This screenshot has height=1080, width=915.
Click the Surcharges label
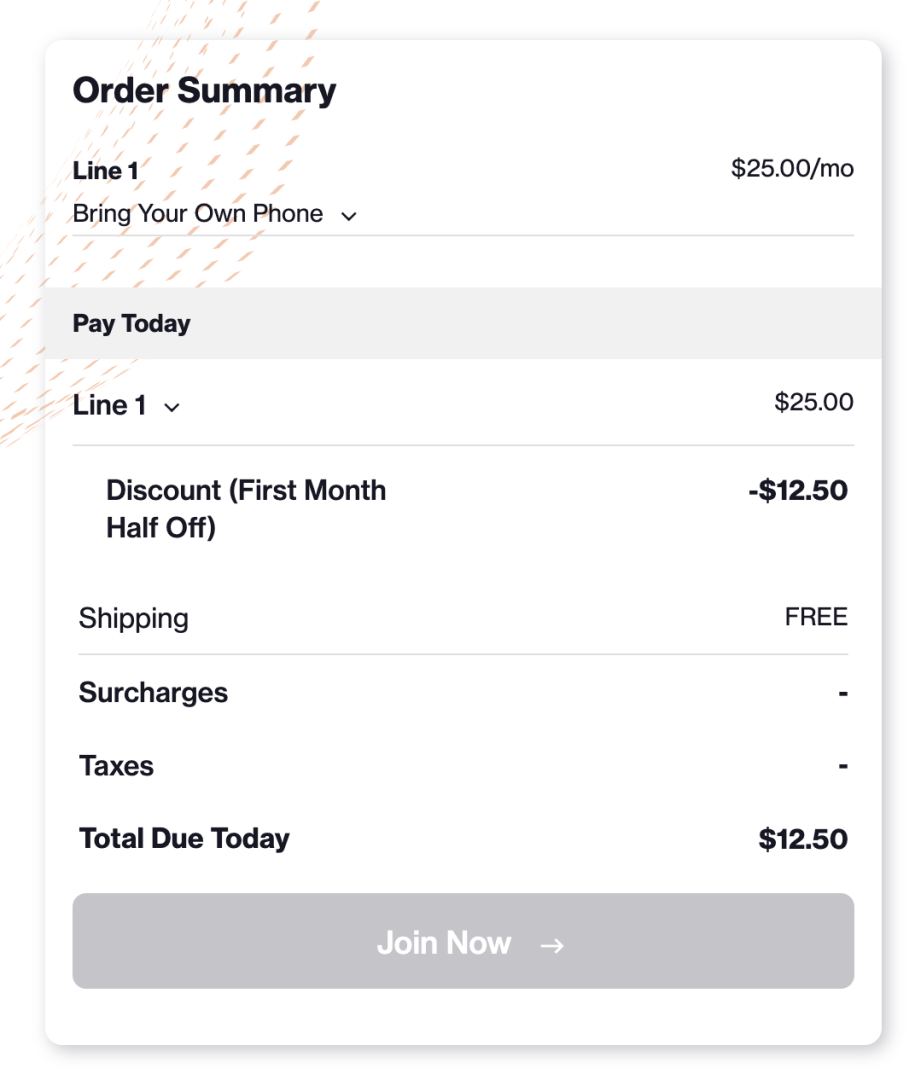coord(153,693)
